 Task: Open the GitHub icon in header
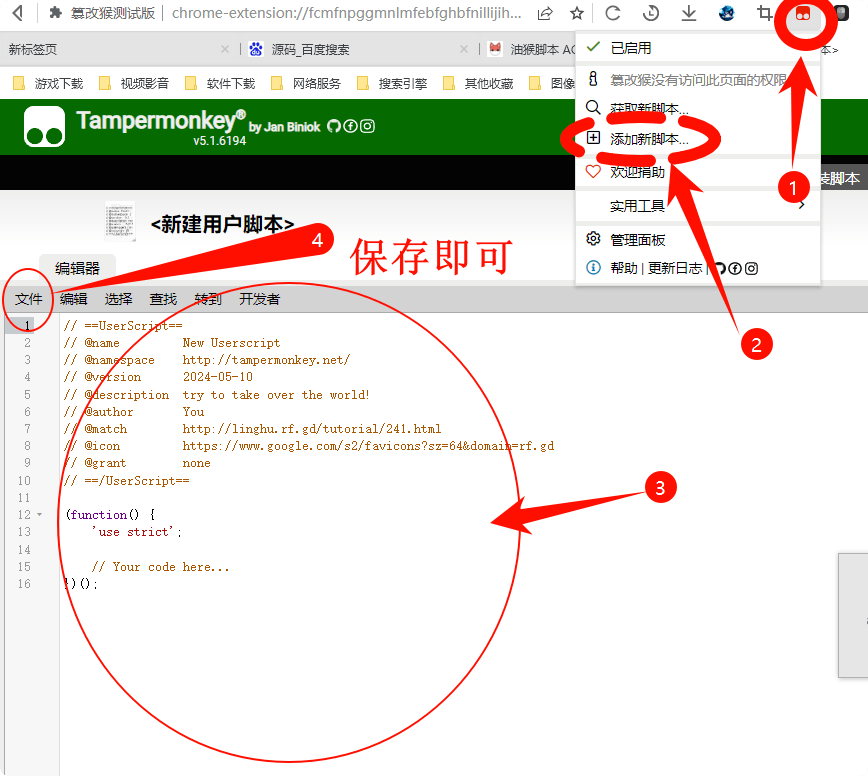pyautogui.click(x=334, y=126)
